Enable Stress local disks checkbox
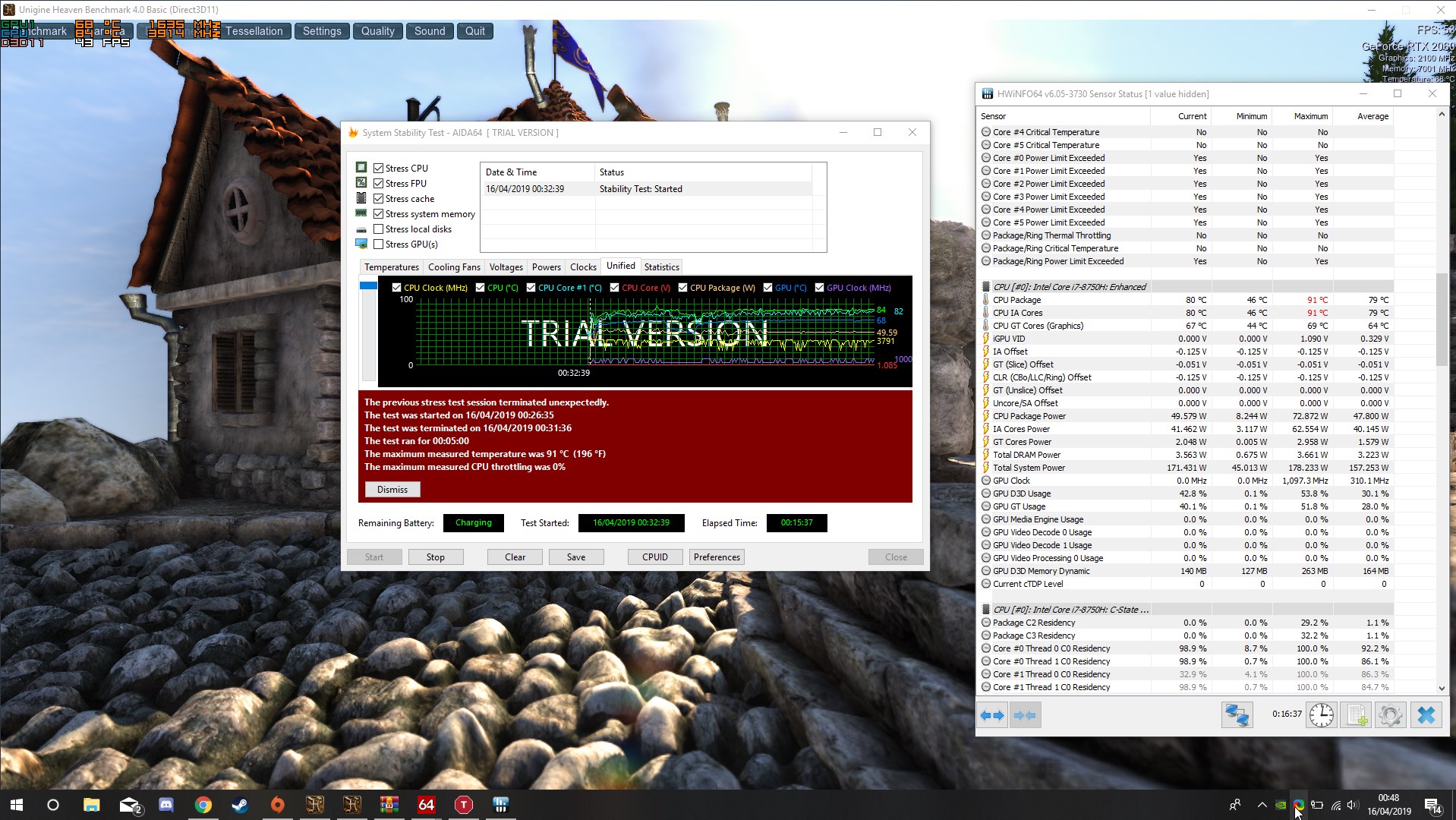Viewport: 1456px width, 820px height. coord(378,229)
